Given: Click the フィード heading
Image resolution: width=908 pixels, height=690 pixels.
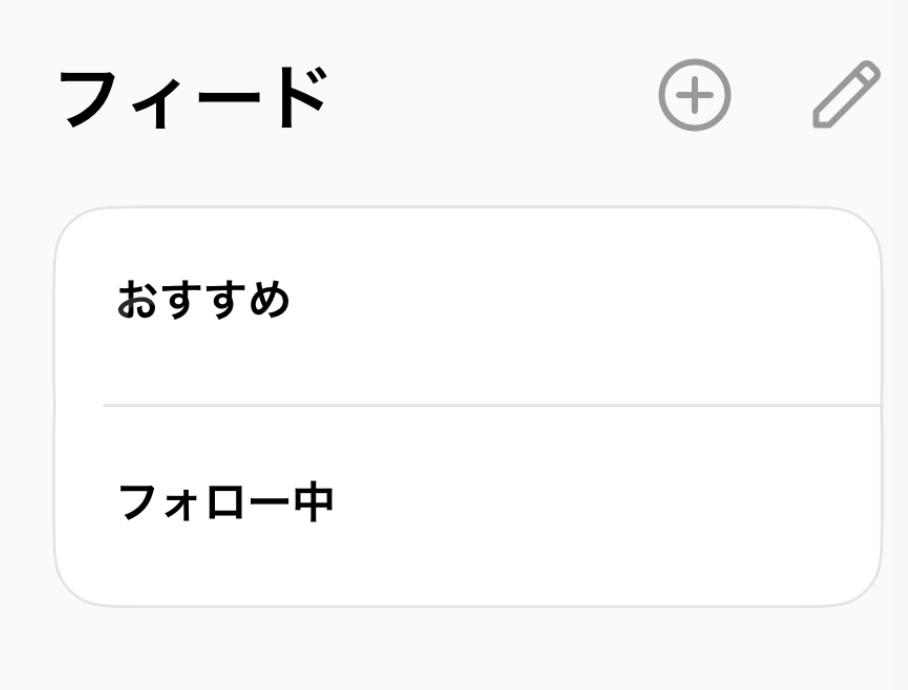Looking at the screenshot, I should (x=194, y=97).
